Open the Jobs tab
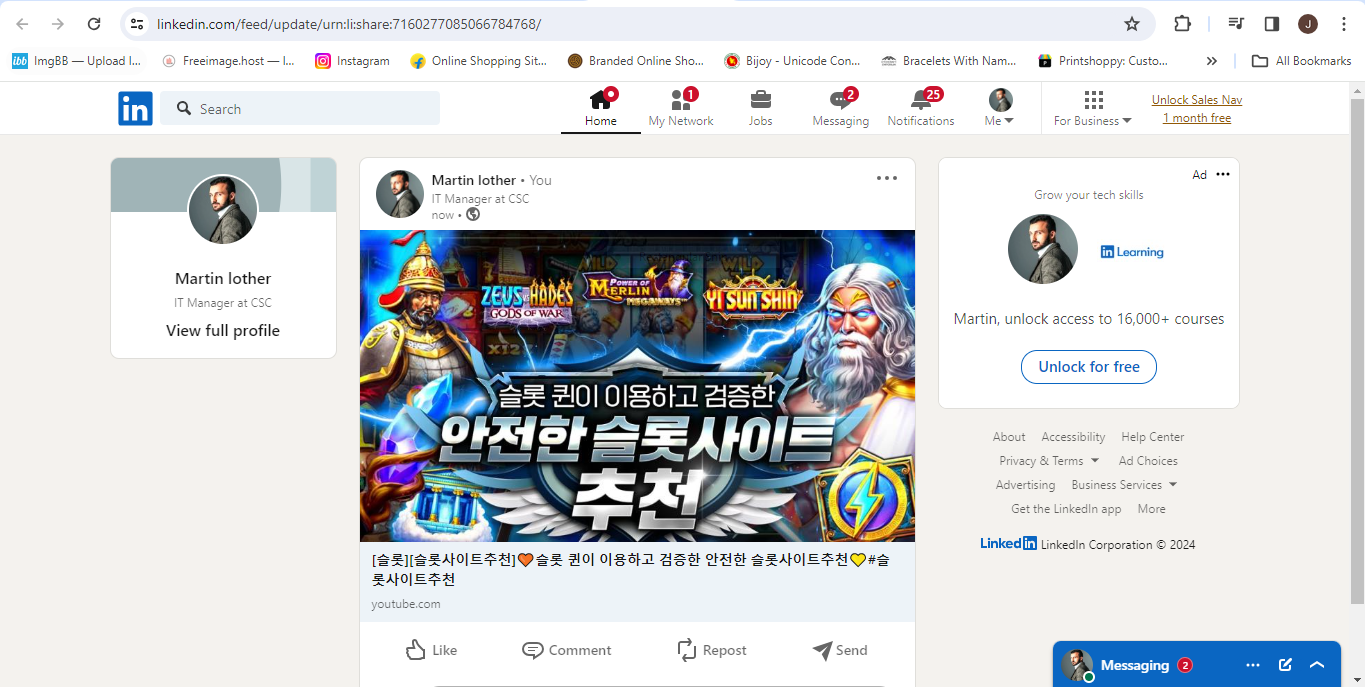Image resolution: width=1365 pixels, height=687 pixels. pos(760,109)
